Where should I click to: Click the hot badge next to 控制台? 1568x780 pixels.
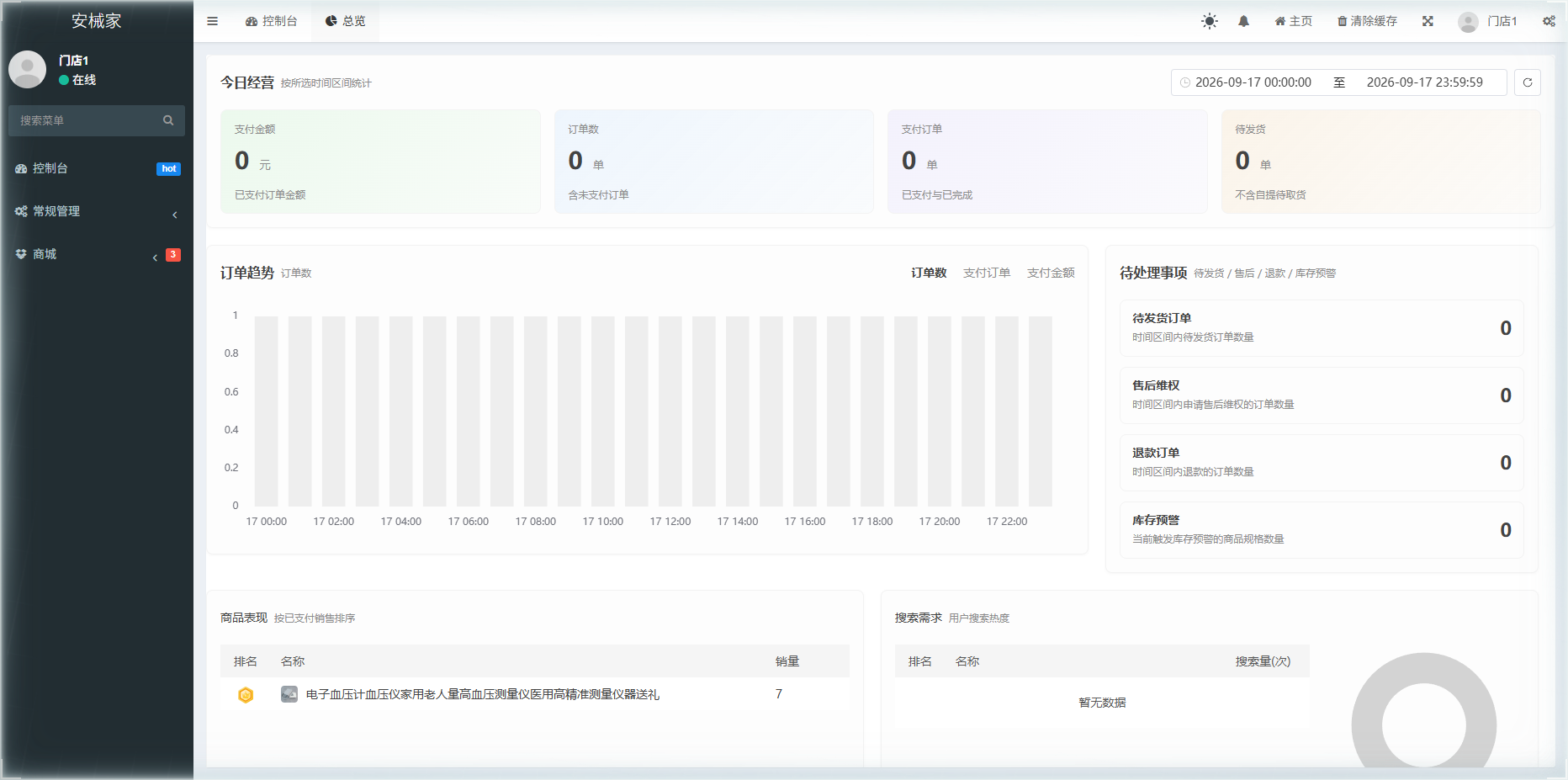click(169, 169)
